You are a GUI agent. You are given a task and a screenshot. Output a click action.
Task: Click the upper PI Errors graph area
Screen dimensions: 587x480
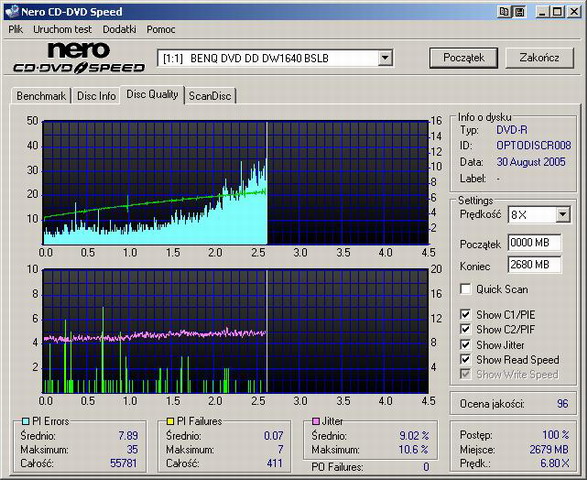[235, 183]
